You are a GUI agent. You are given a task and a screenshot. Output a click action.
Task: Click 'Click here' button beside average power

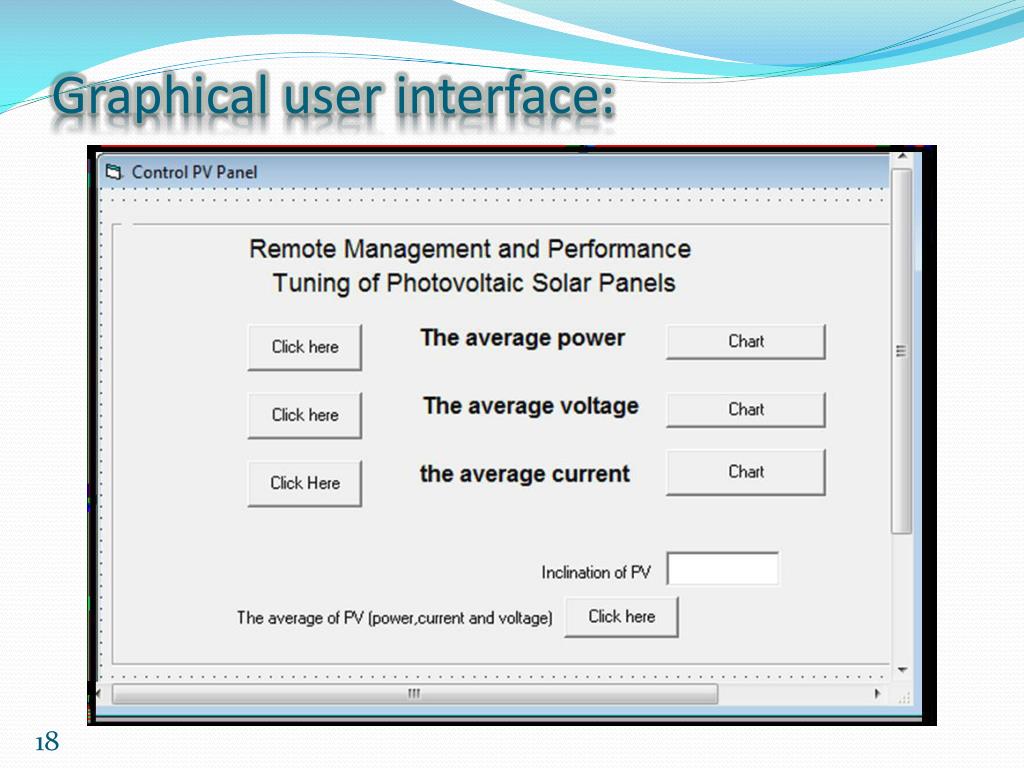(x=304, y=347)
